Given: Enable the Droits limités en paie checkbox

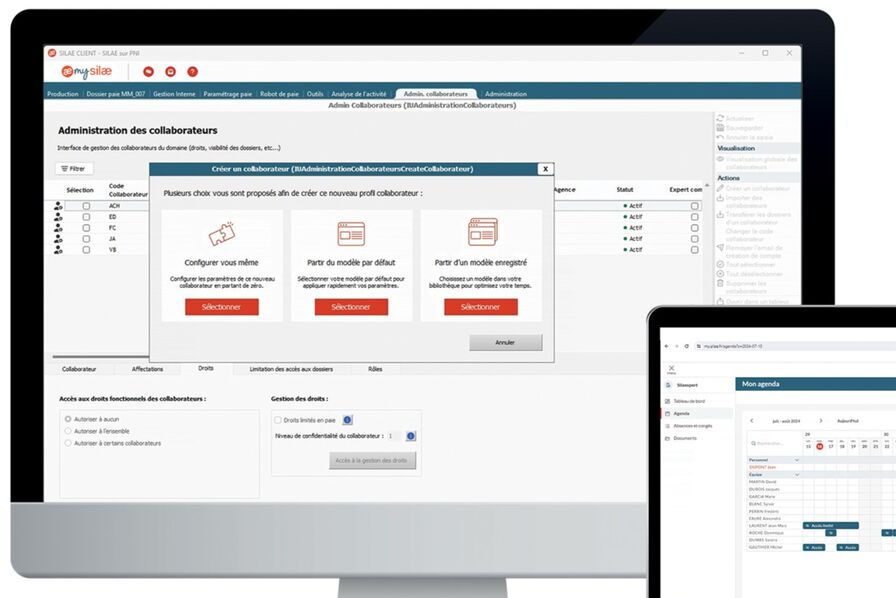Looking at the screenshot, I should point(278,420).
